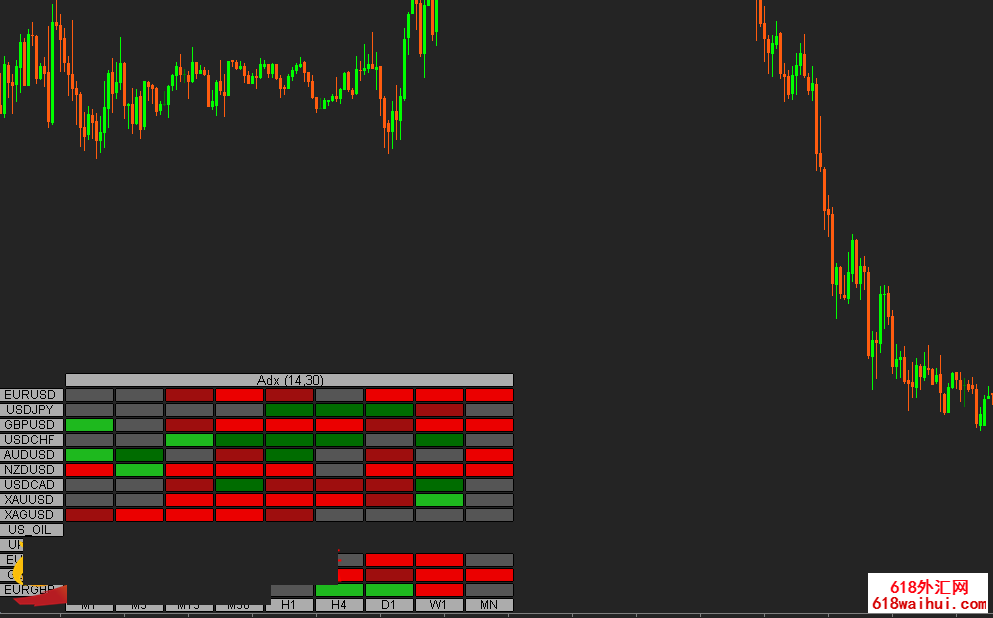Select the USDJPY symbol label
This screenshot has height=618, width=993.
coord(31,410)
